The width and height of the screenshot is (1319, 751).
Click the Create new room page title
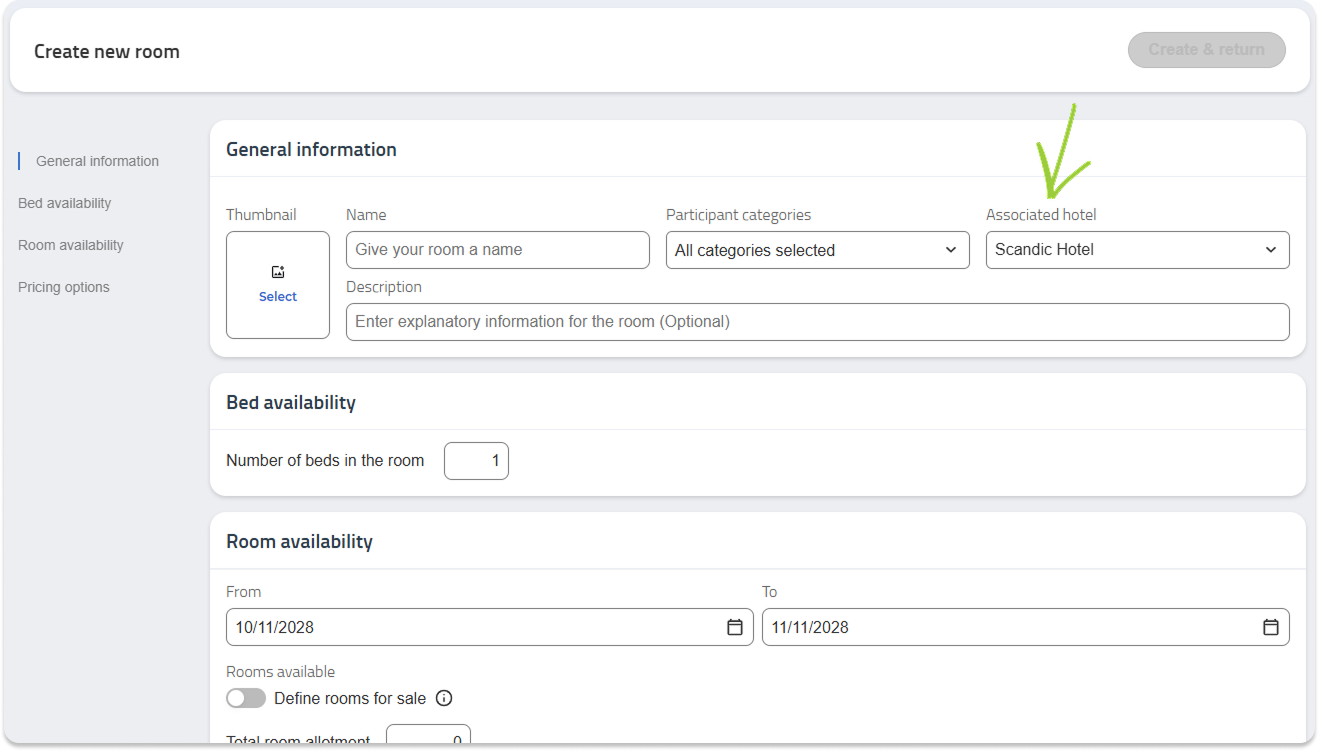[107, 51]
